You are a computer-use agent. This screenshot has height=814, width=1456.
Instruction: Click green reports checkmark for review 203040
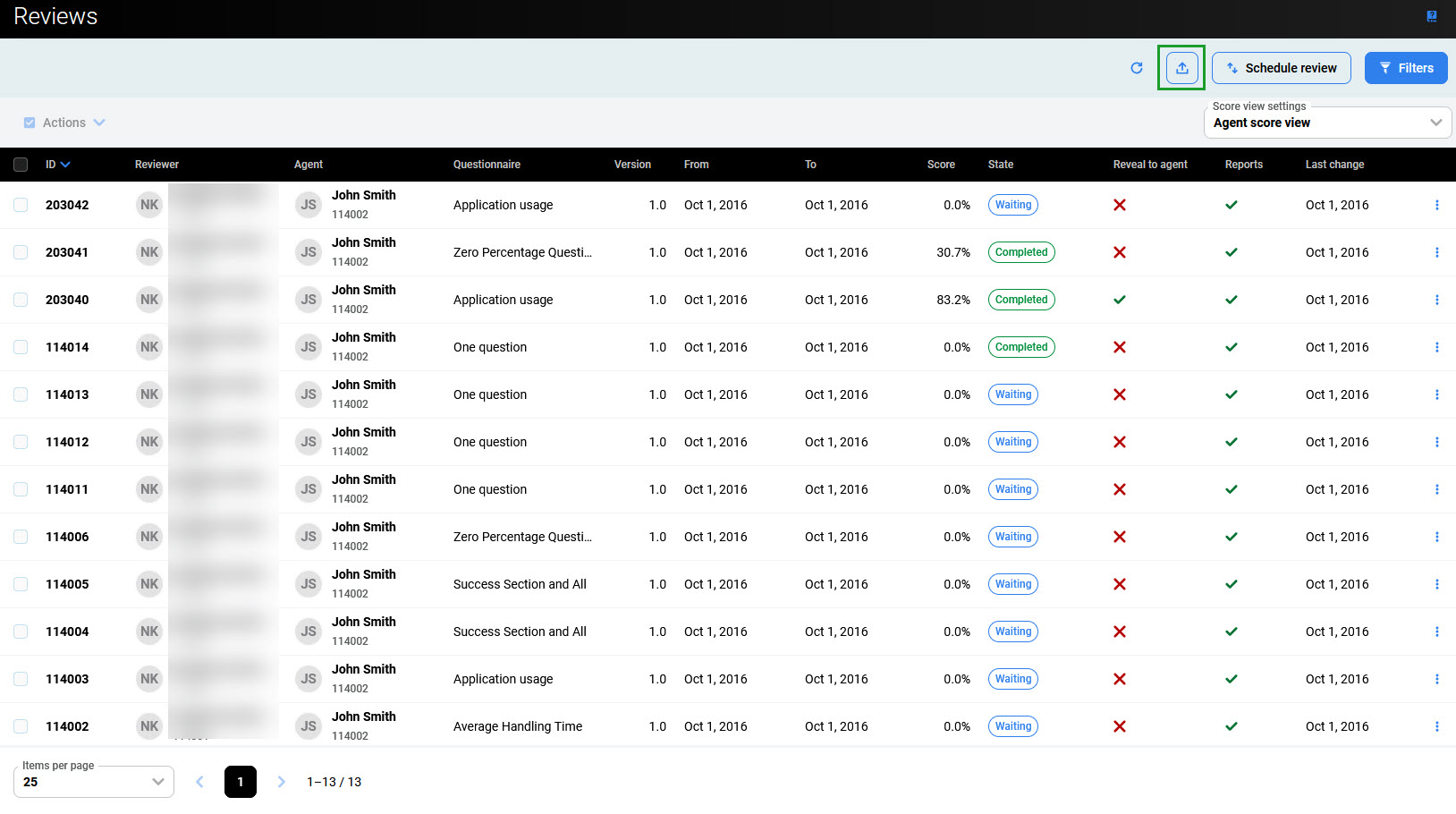click(x=1231, y=300)
